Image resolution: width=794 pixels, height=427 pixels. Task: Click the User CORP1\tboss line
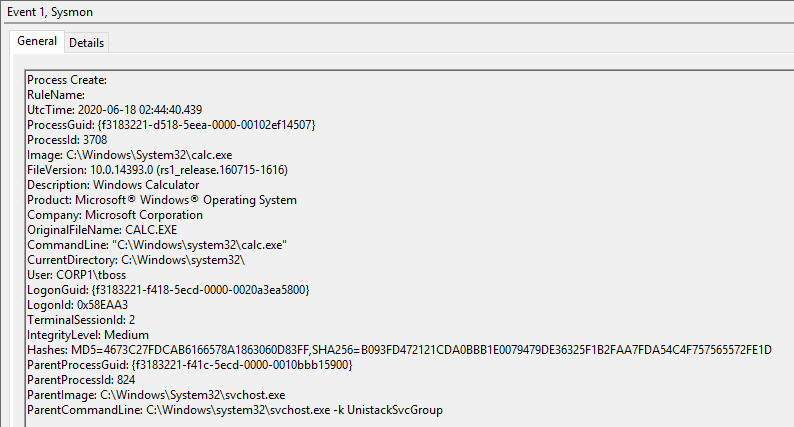click(x=76, y=275)
